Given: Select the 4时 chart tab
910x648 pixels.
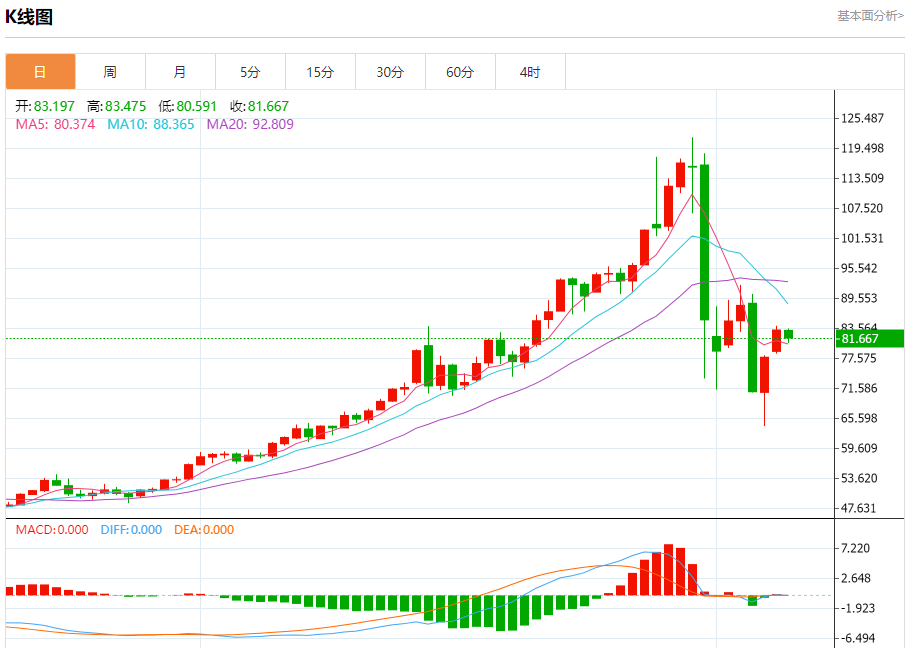Looking at the screenshot, I should point(530,72).
